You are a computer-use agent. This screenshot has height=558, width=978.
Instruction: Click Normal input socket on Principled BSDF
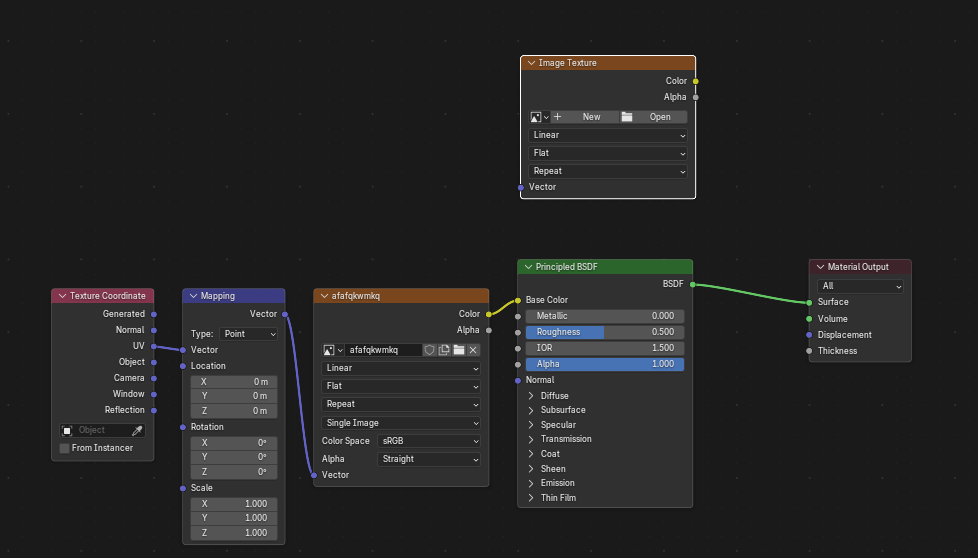coord(518,380)
